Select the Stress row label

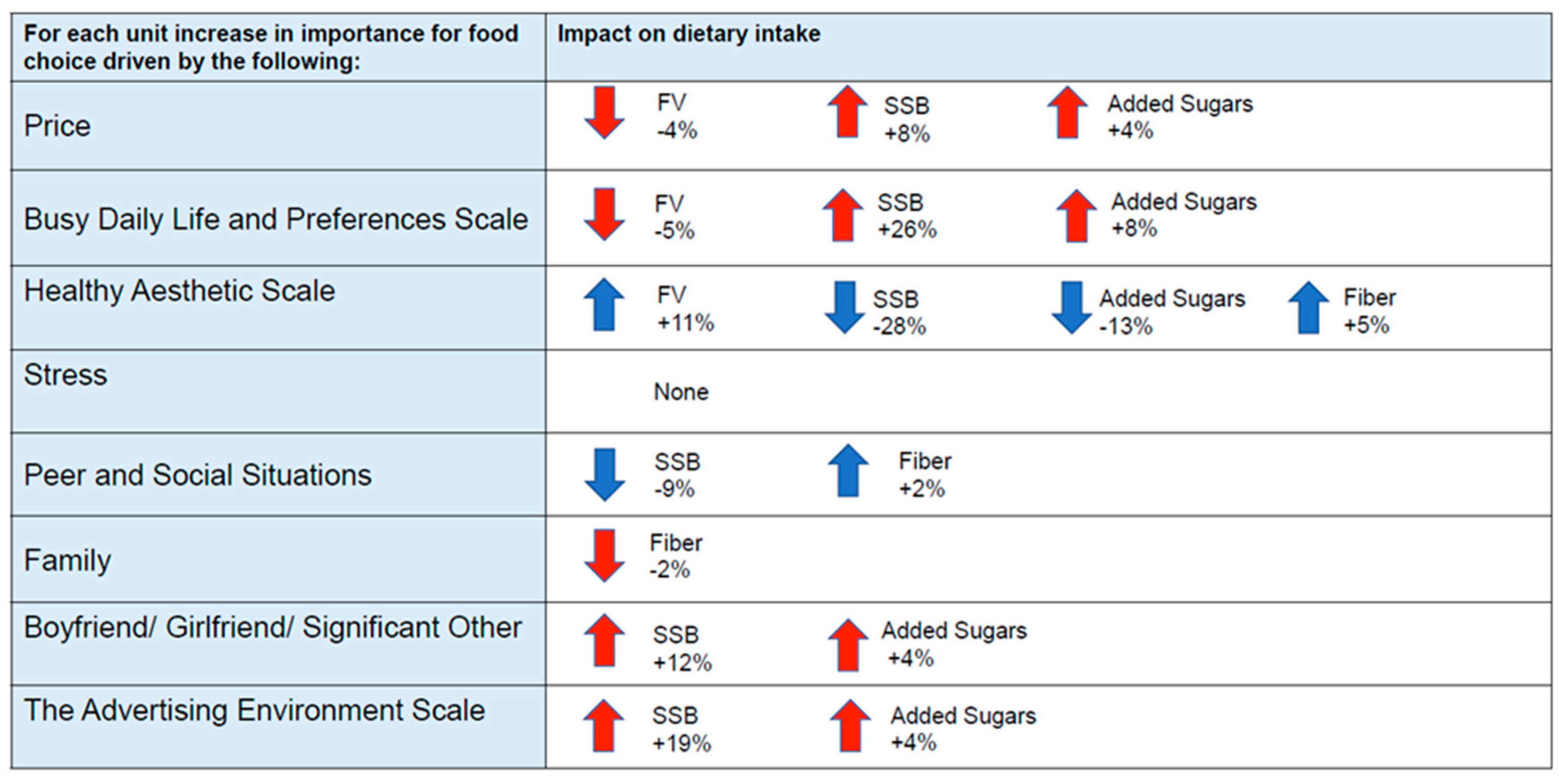click(x=65, y=375)
